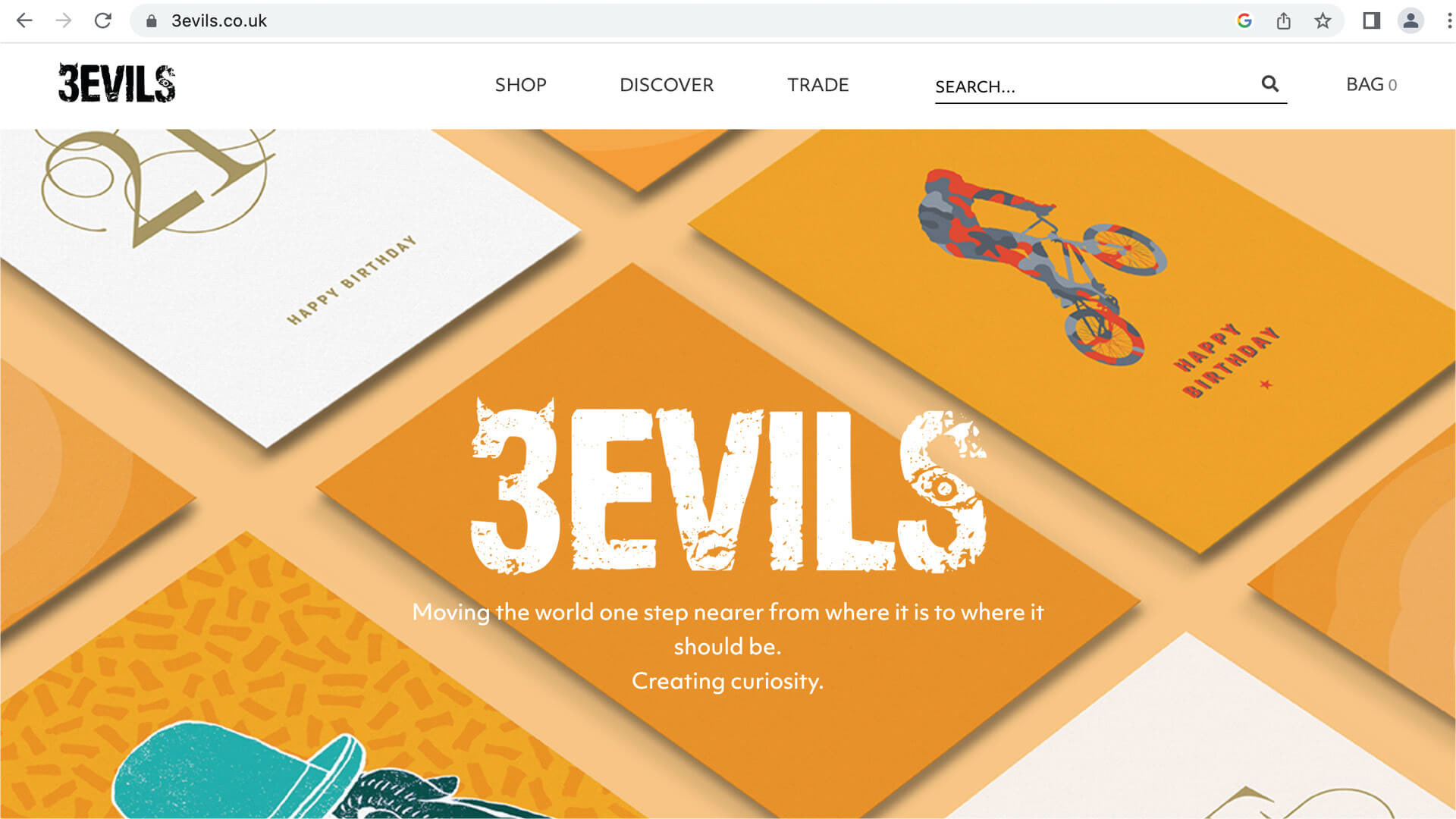This screenshot has height=819, width=1456.
Task: Click the share page icon
Action: 1283,20
